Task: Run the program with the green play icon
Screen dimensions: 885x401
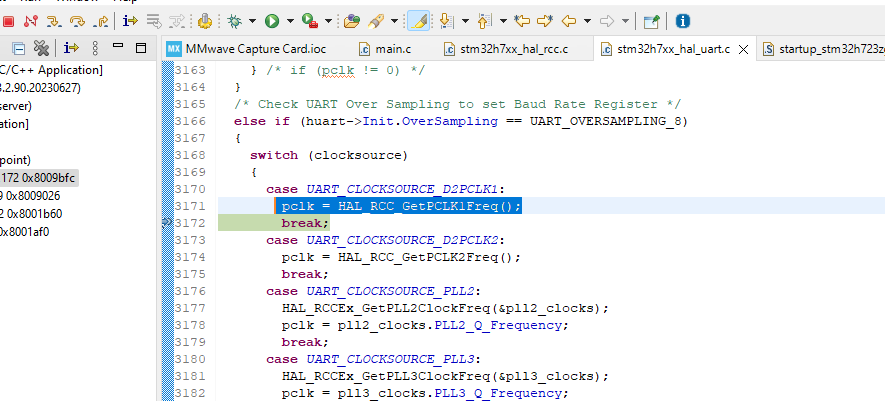Action: click(x=272, y=21)
